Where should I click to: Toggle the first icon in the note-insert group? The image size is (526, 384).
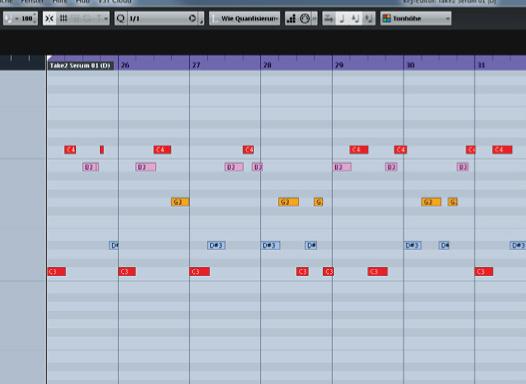329,18
